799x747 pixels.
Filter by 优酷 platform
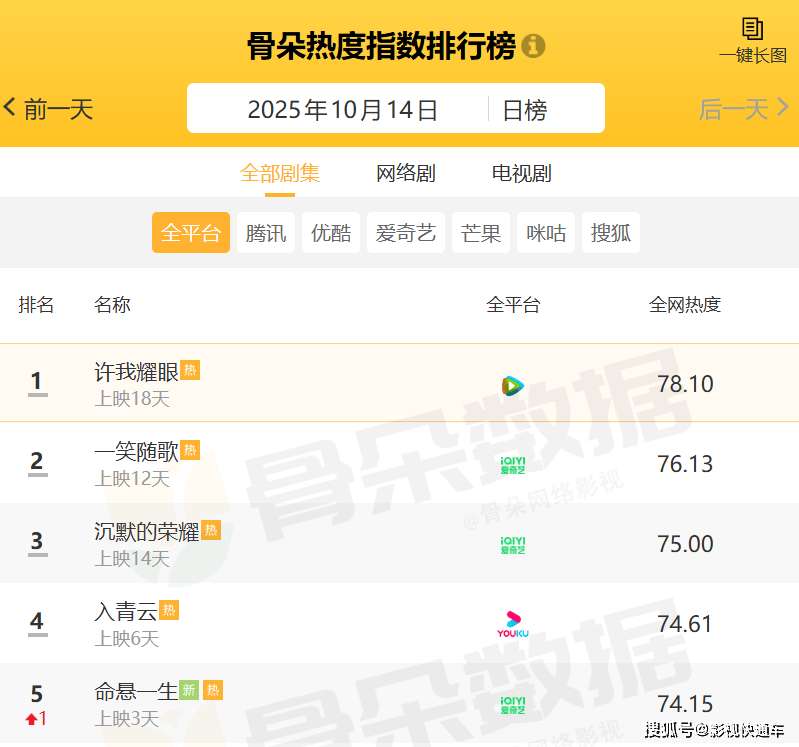(331, 233)
